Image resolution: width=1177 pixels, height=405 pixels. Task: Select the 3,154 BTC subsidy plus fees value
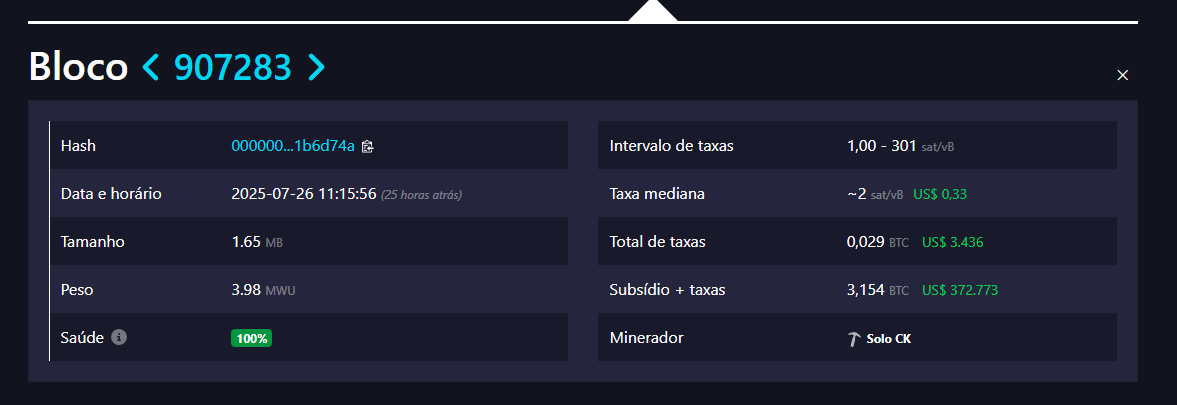877,290
